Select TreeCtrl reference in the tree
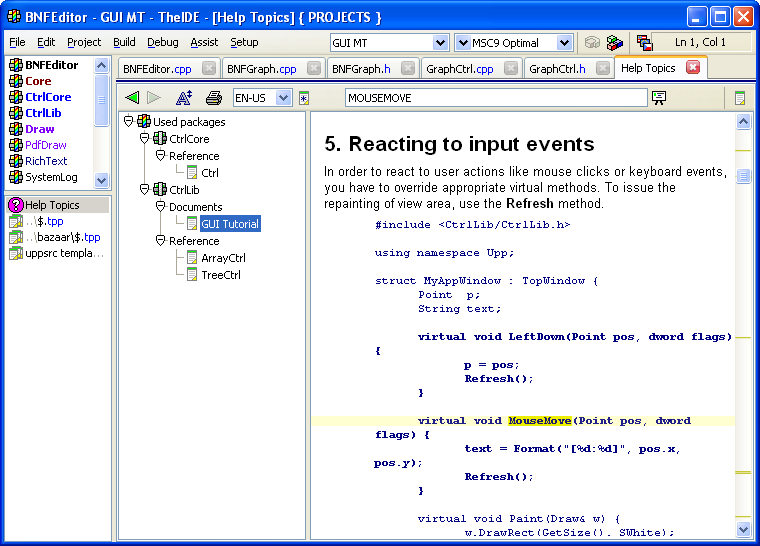Screen dimensions: 760x546 click(220, 275)
